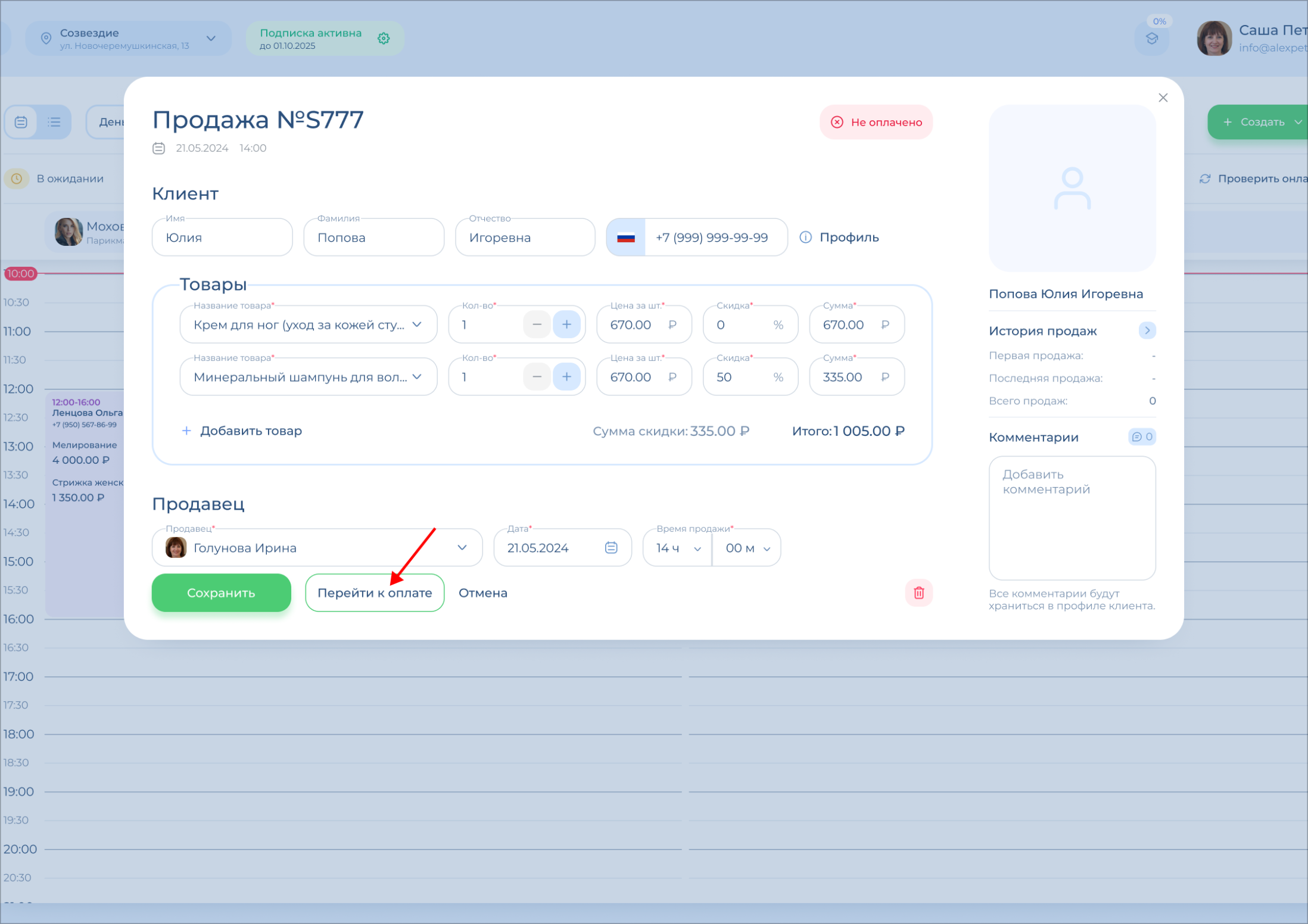Image resolution: width=1308 pixels, height=924 pixels.
Task: Click Перейти к оплате button
Action: pos(374,593)
